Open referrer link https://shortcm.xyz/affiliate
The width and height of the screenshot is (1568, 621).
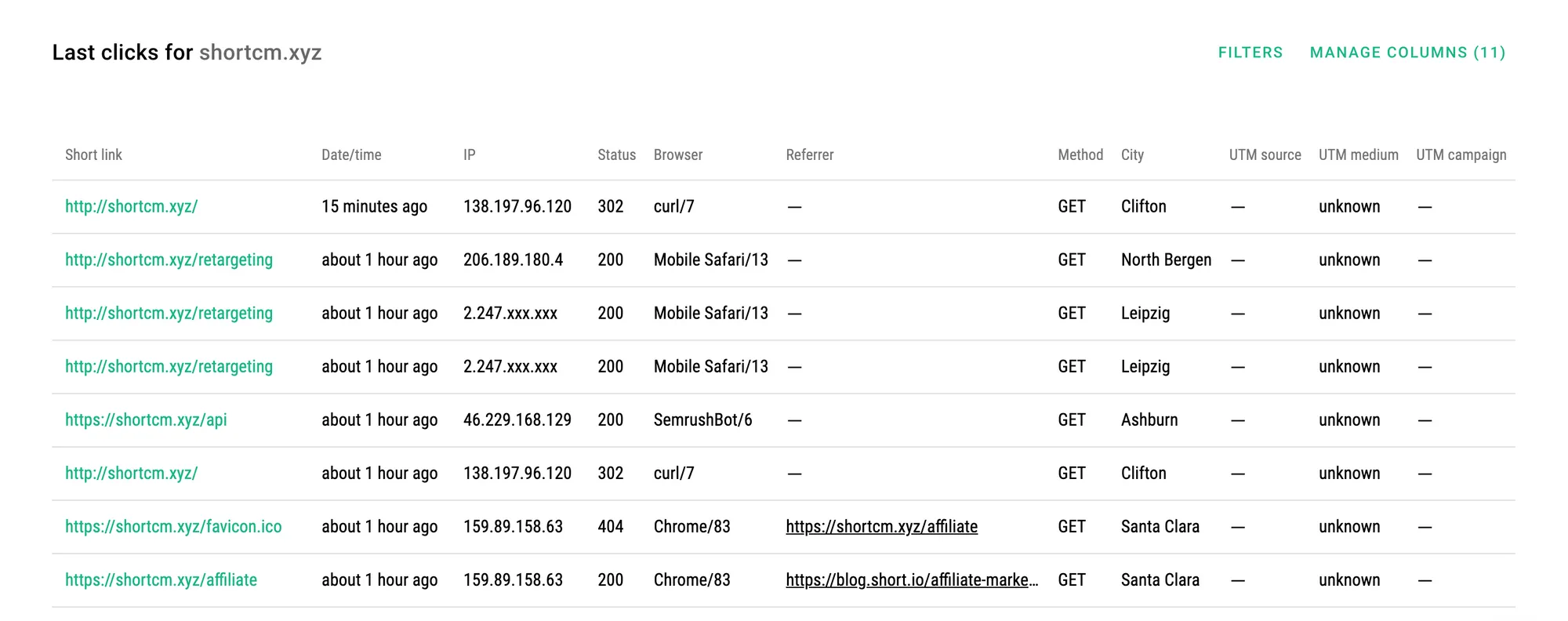(881, 526)
